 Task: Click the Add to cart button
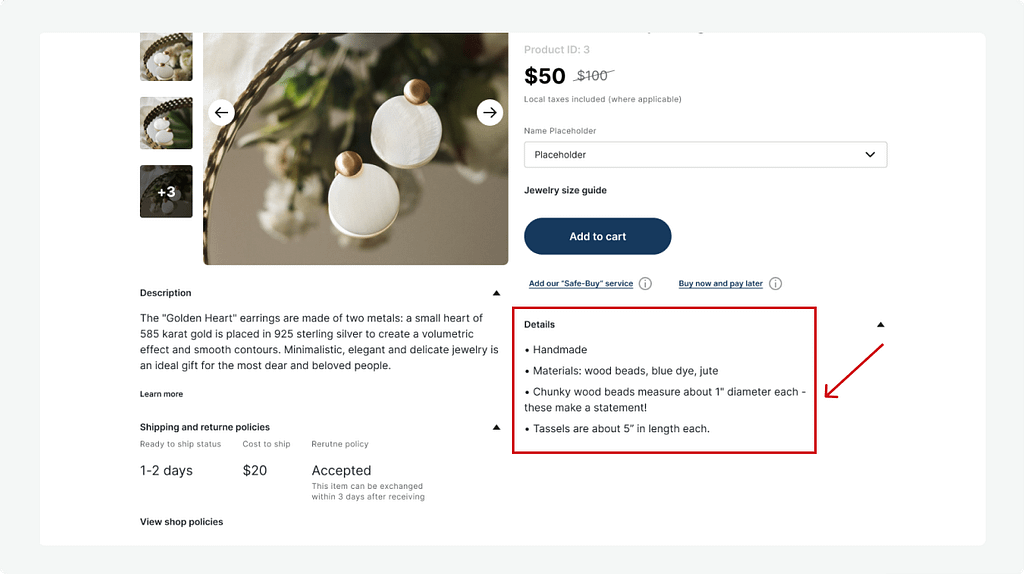click(597, 236)
